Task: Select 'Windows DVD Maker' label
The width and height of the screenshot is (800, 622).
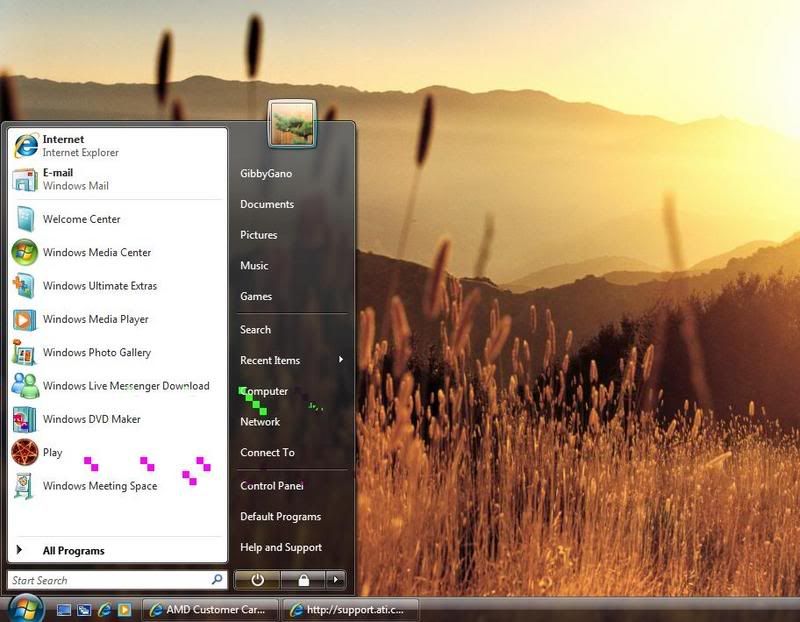Action: coord(92,419)
